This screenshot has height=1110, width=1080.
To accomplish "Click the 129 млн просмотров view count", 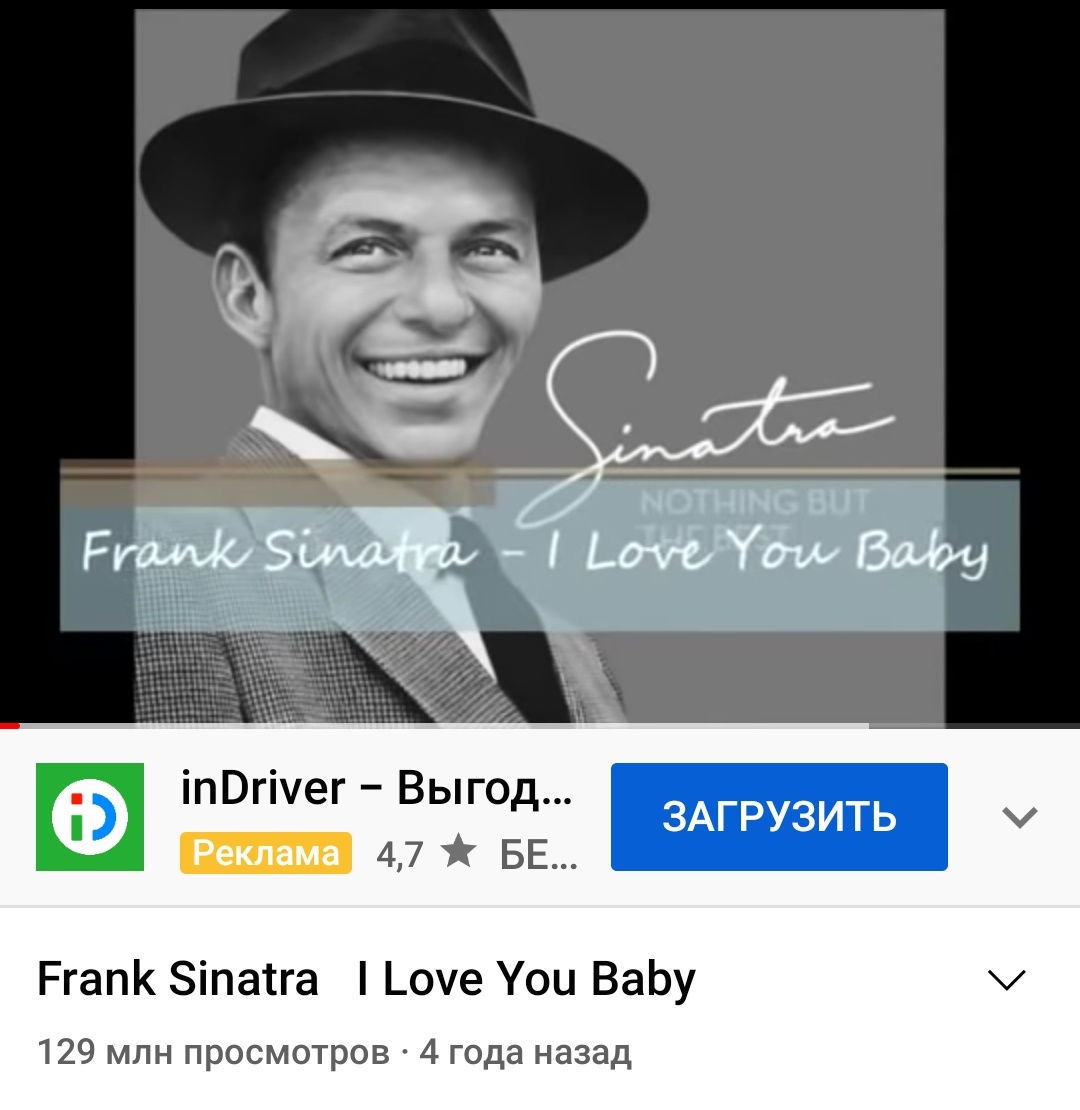I will click(x=213, y=1052).
